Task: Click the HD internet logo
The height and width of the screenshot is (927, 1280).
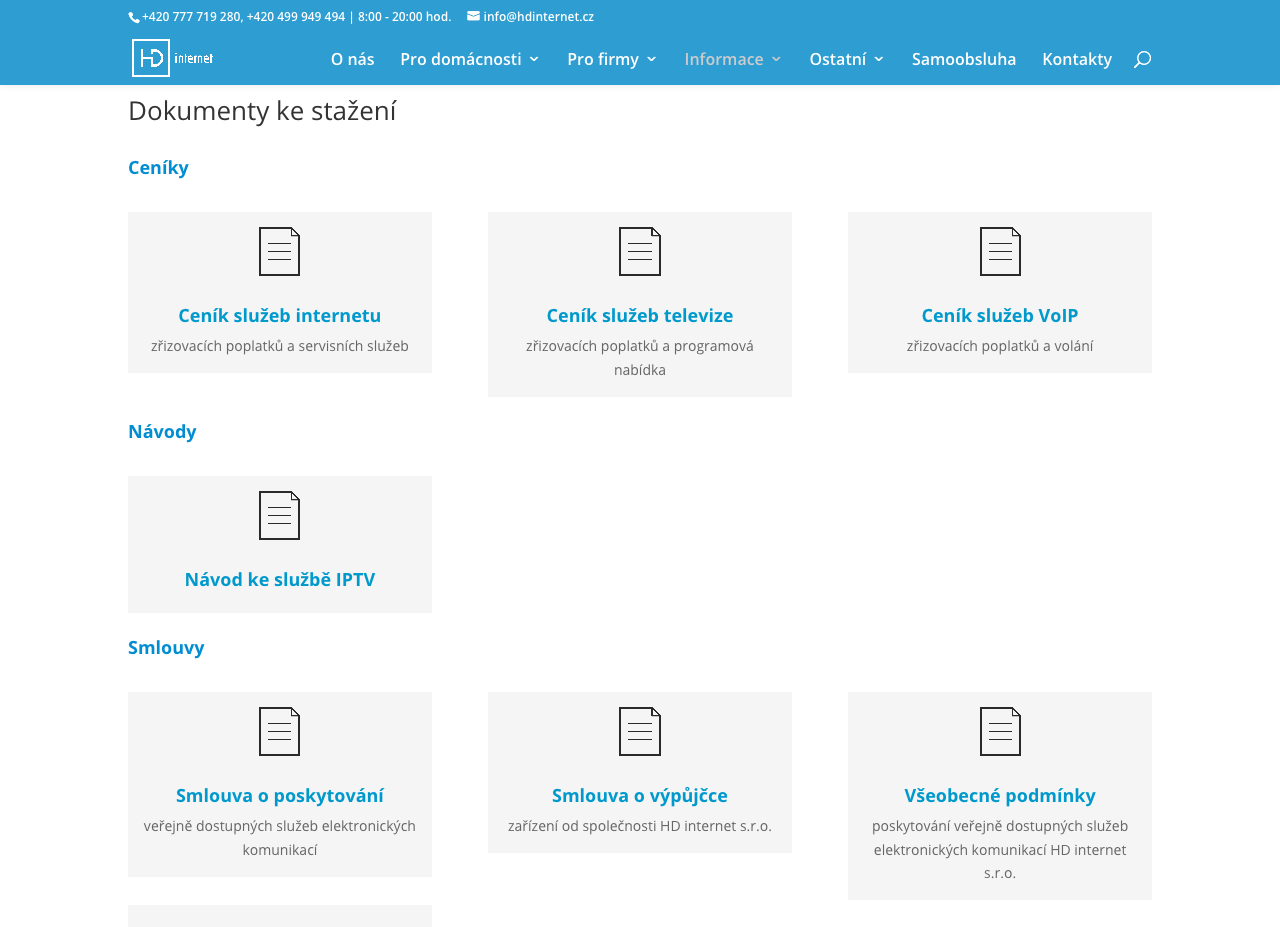Action: 173,58
